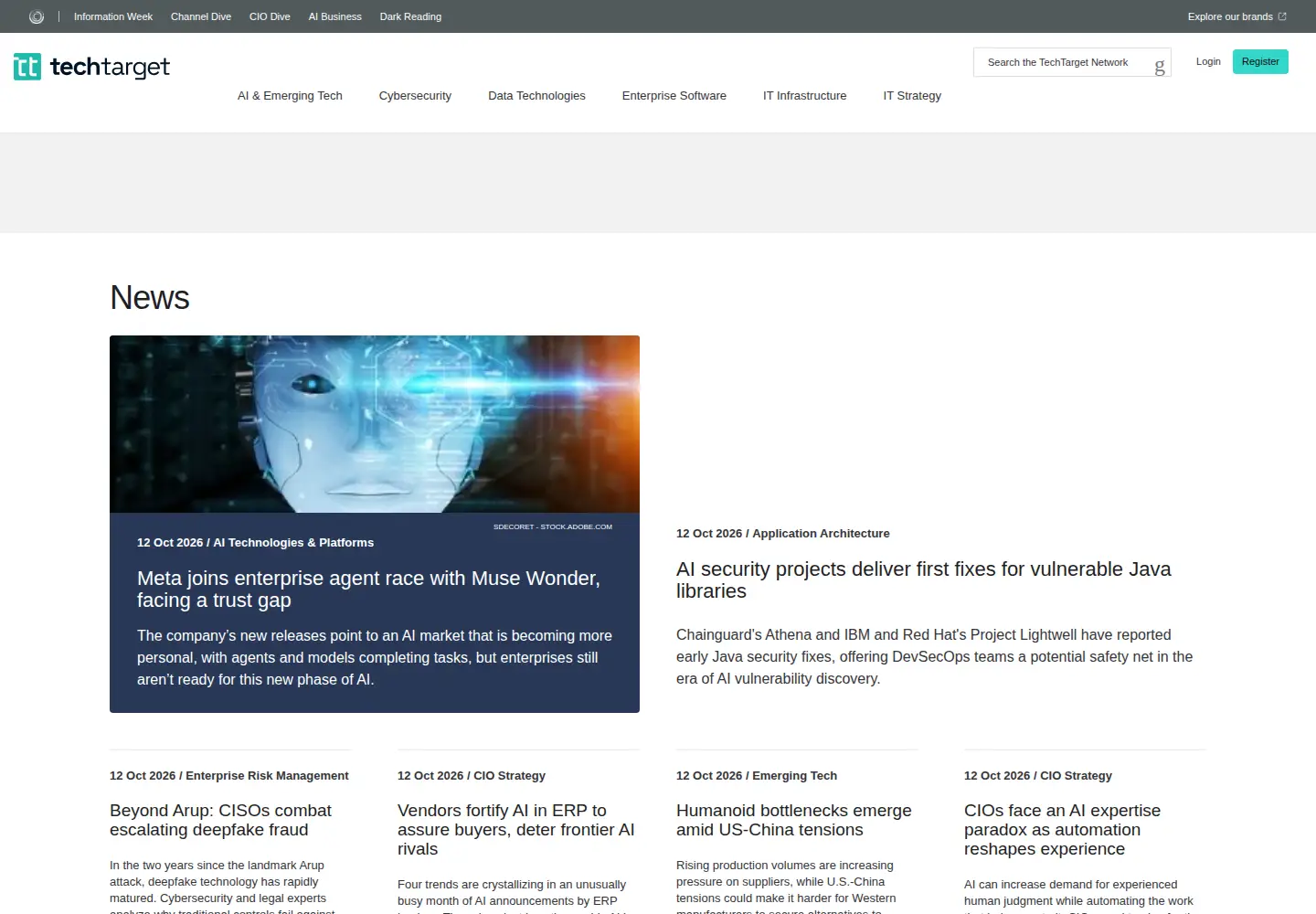
Task: Open Beyond Arup deepfake fraud article
Action: point(220,820)
